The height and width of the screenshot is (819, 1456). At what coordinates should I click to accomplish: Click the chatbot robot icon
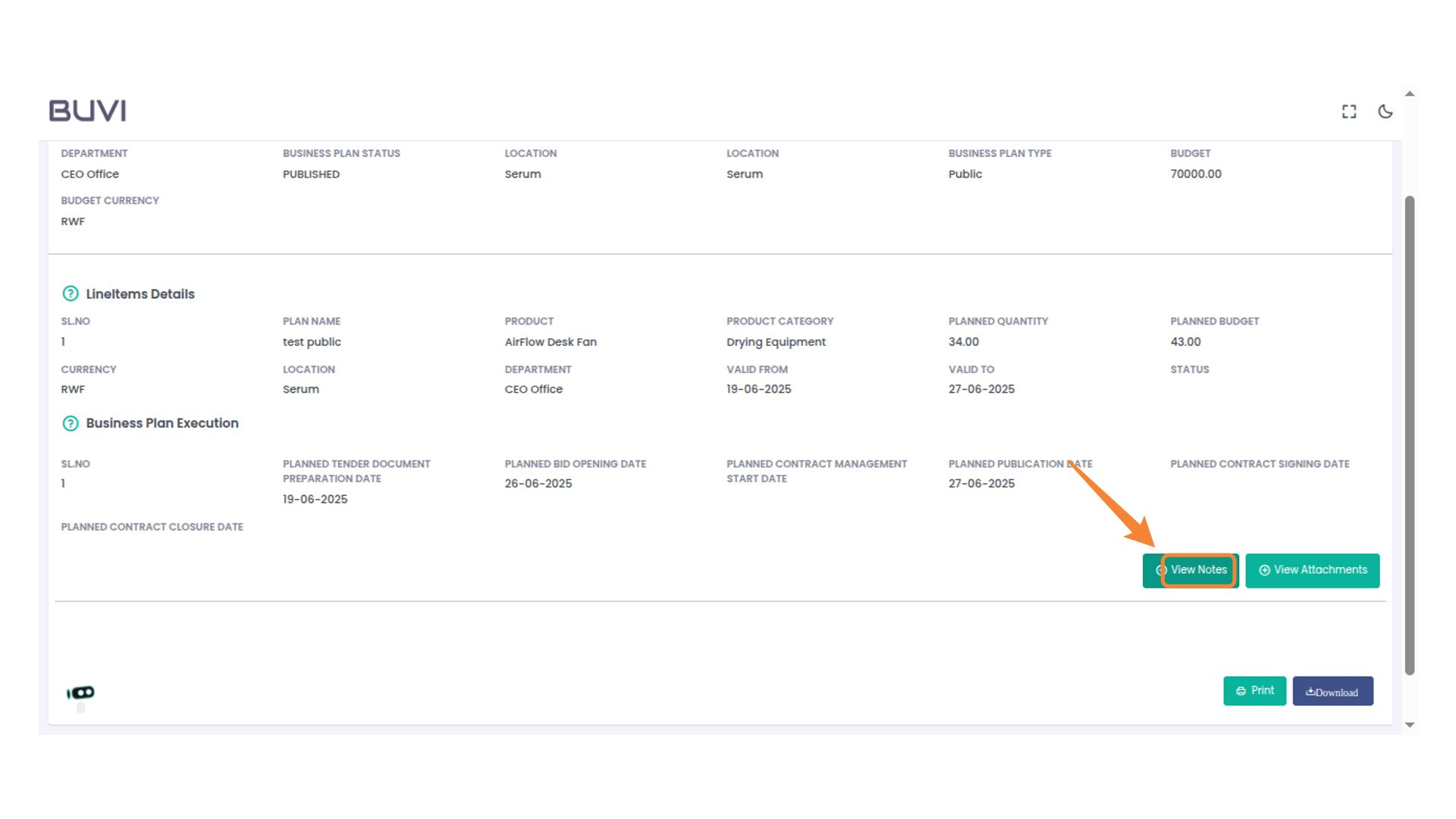(80, 692)
